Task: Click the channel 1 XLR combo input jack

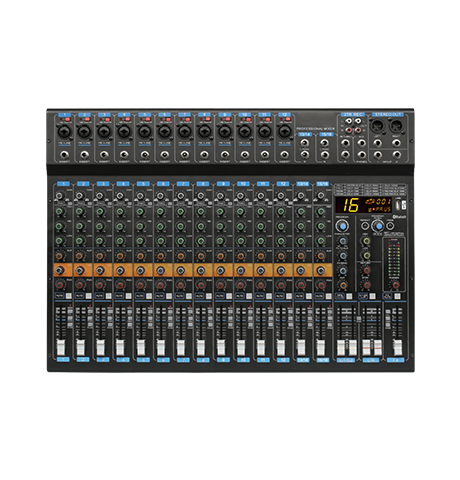Action: 64,131
